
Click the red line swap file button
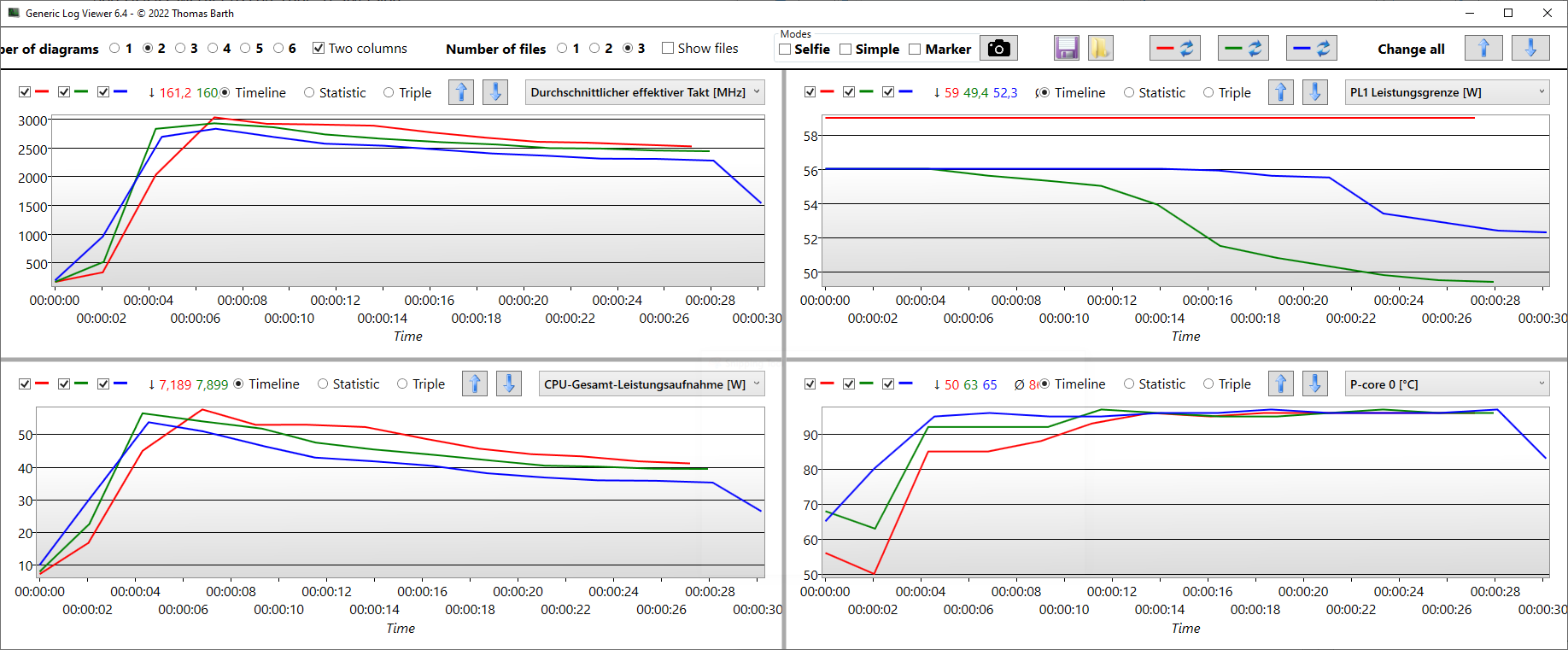coord(1174,49)
